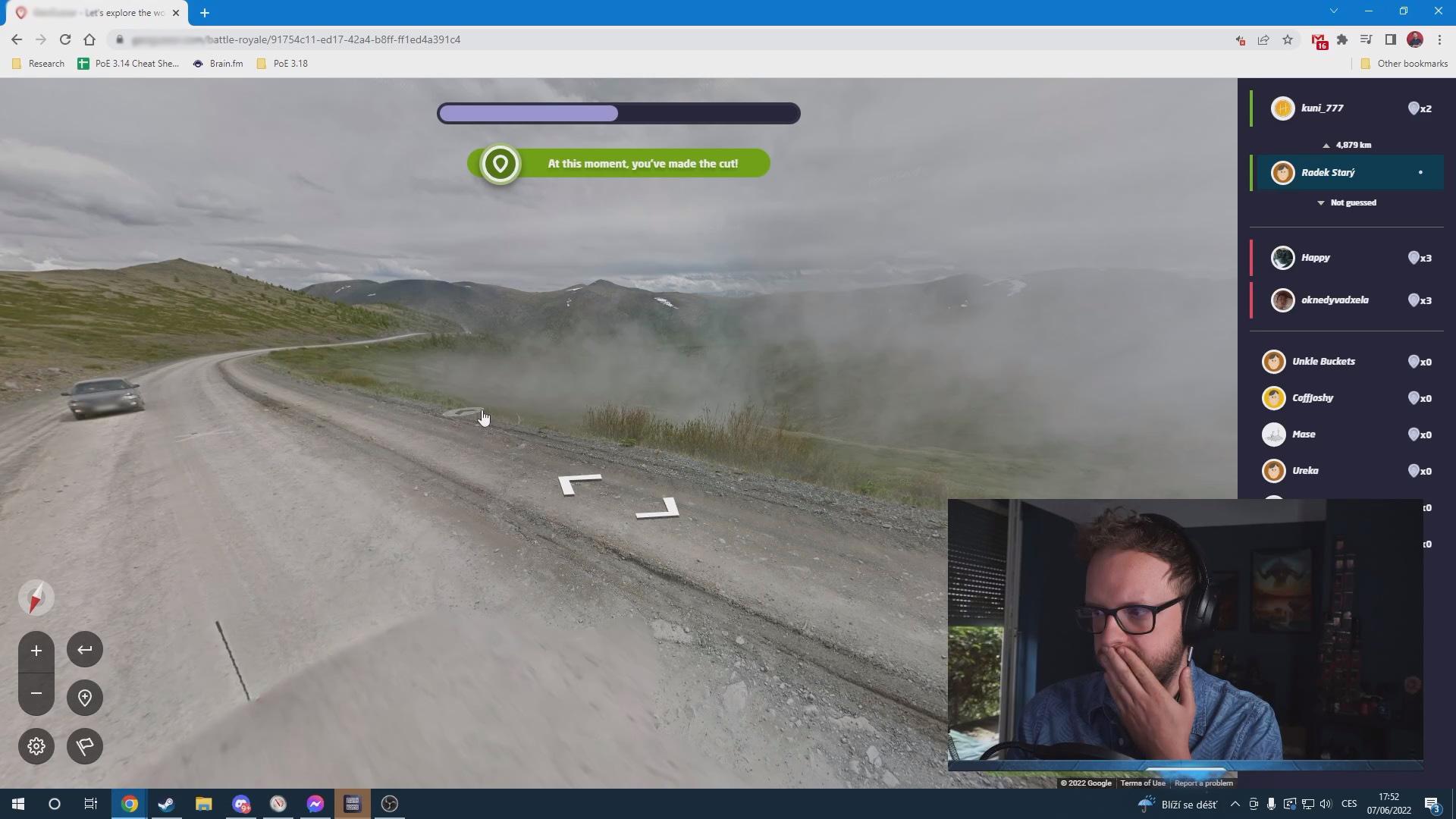Show hidden system tray icons

[1235, 804]
